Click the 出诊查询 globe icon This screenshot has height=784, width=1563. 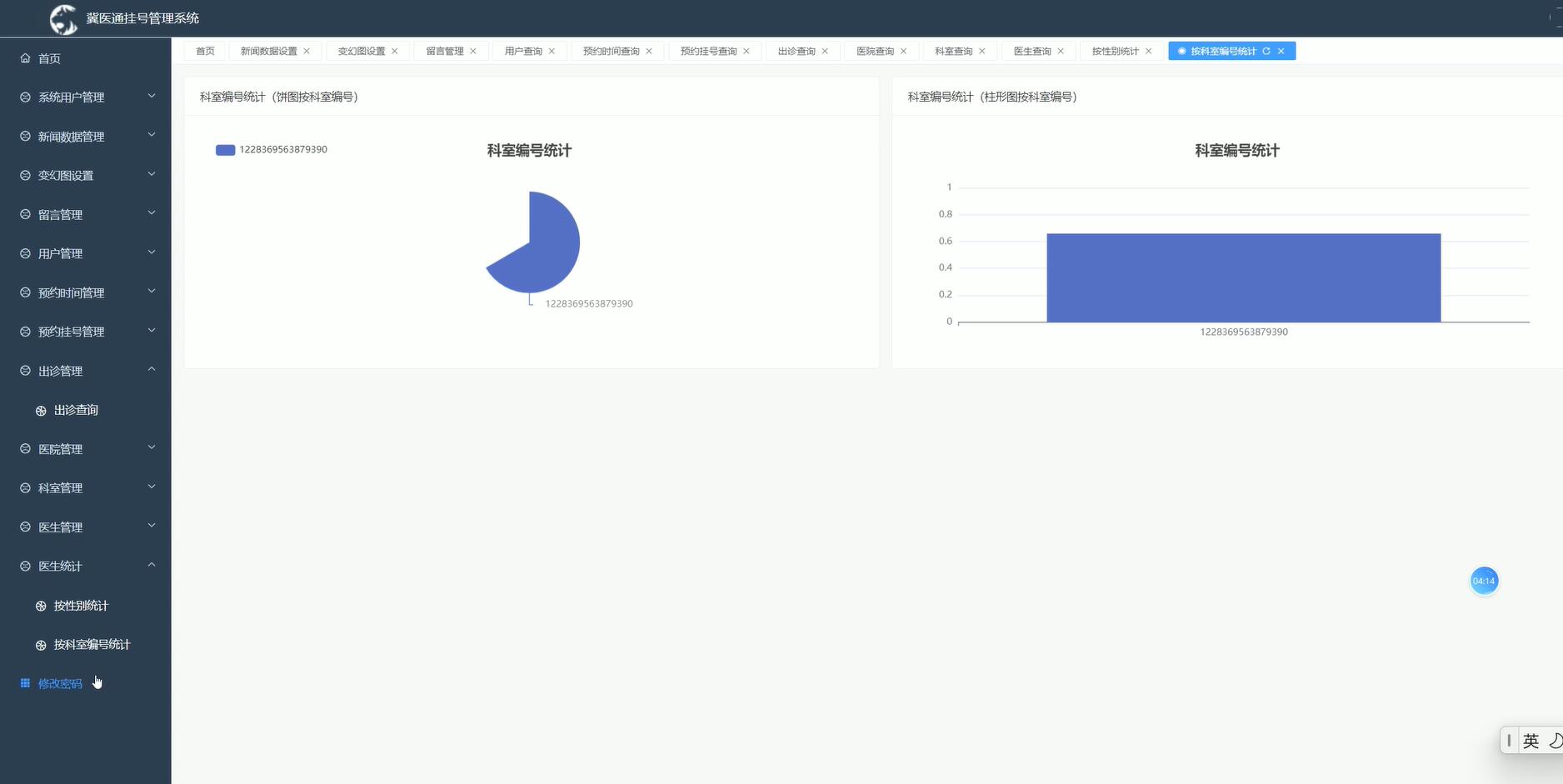(x=39, y=409)
